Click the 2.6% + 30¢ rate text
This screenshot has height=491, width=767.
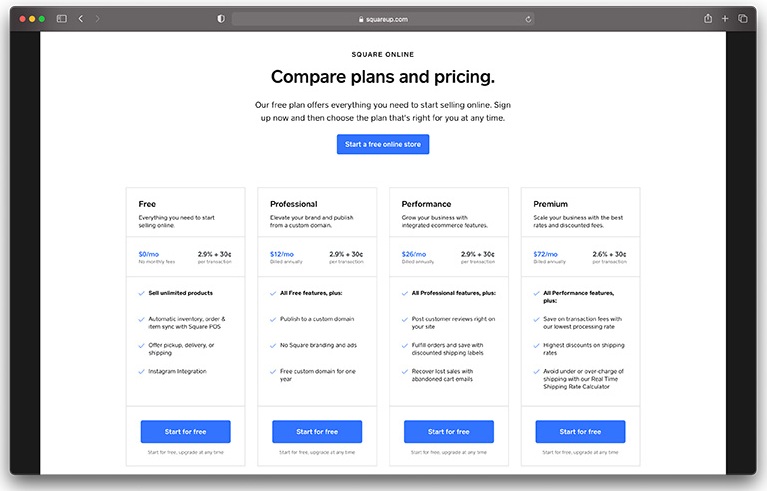(x=609, y=254)
